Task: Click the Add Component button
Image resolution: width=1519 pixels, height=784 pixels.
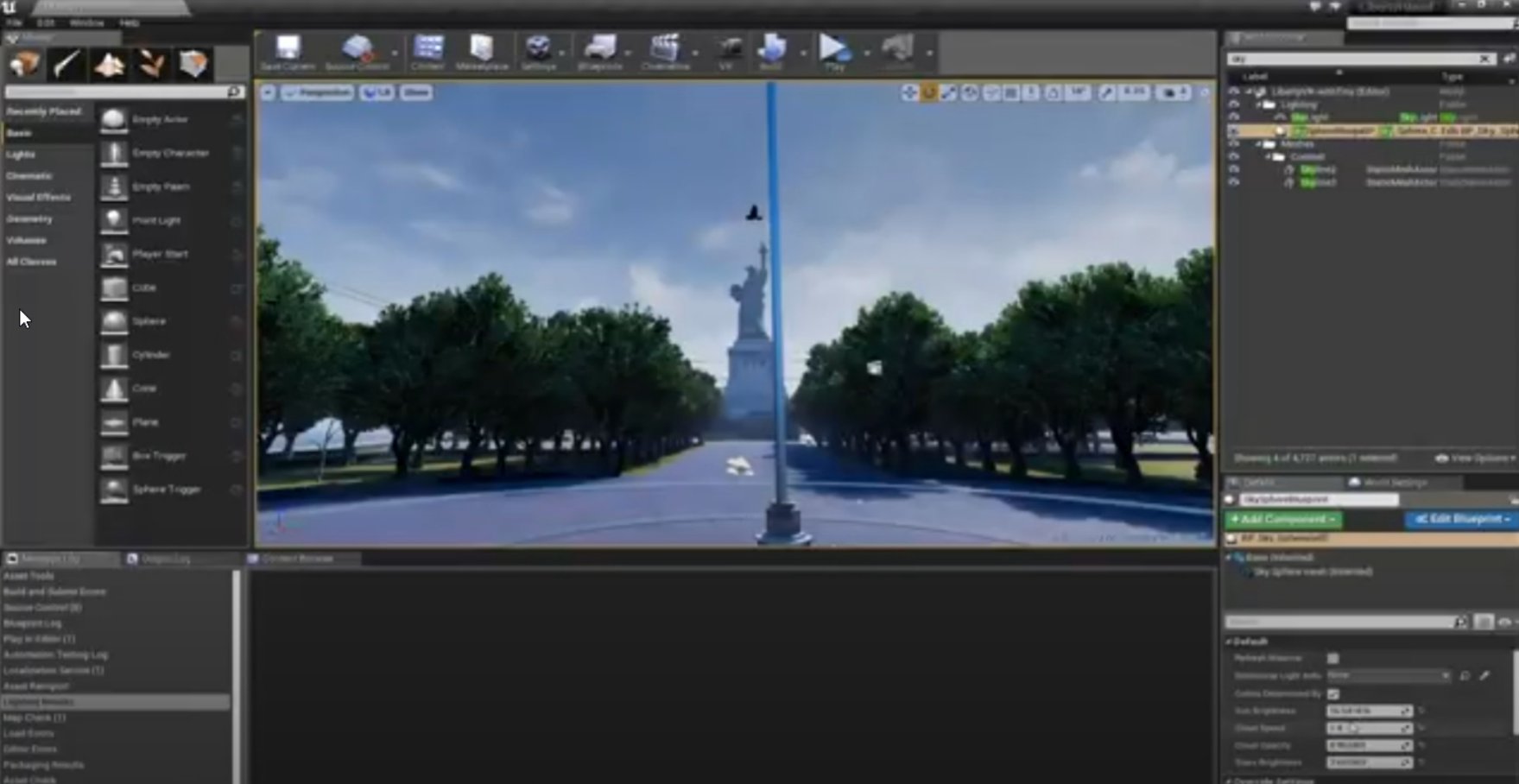Action: point(1281,519)
